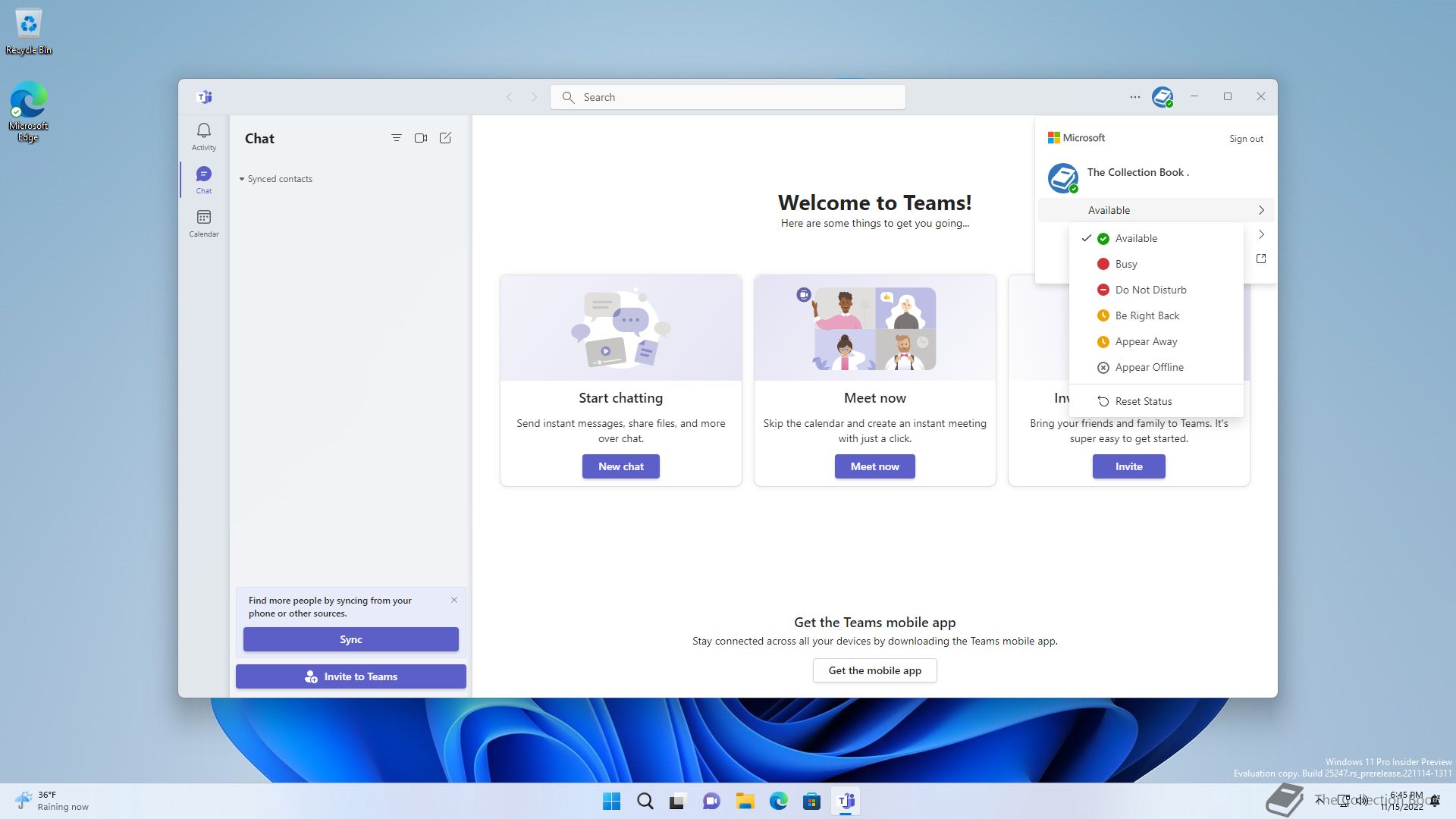Image resolution: width=1456 pixels, height=819 pixels.
Task: Click the new chat compose icon
Action: [445, 138]
